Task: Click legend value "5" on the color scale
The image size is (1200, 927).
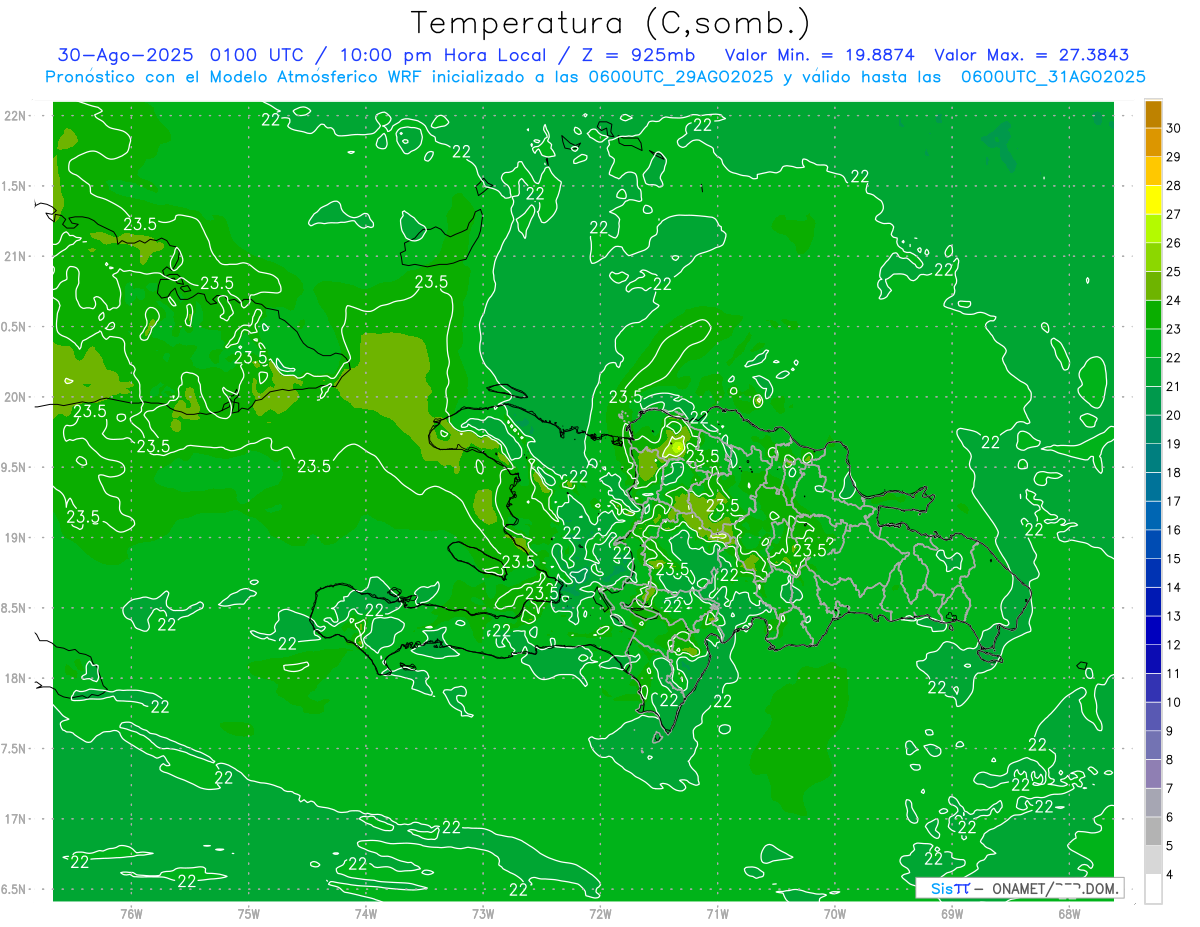Action: pos(1170,845)
